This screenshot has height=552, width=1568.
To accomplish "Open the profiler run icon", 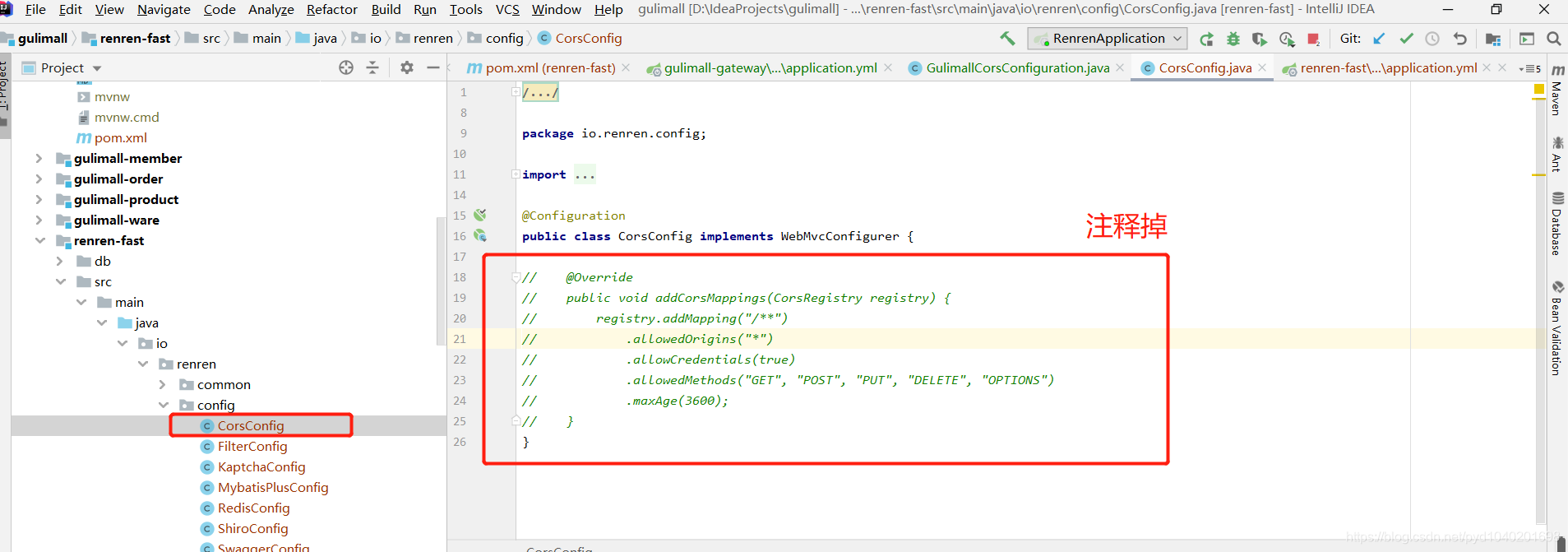I will tap(1287, 39).
